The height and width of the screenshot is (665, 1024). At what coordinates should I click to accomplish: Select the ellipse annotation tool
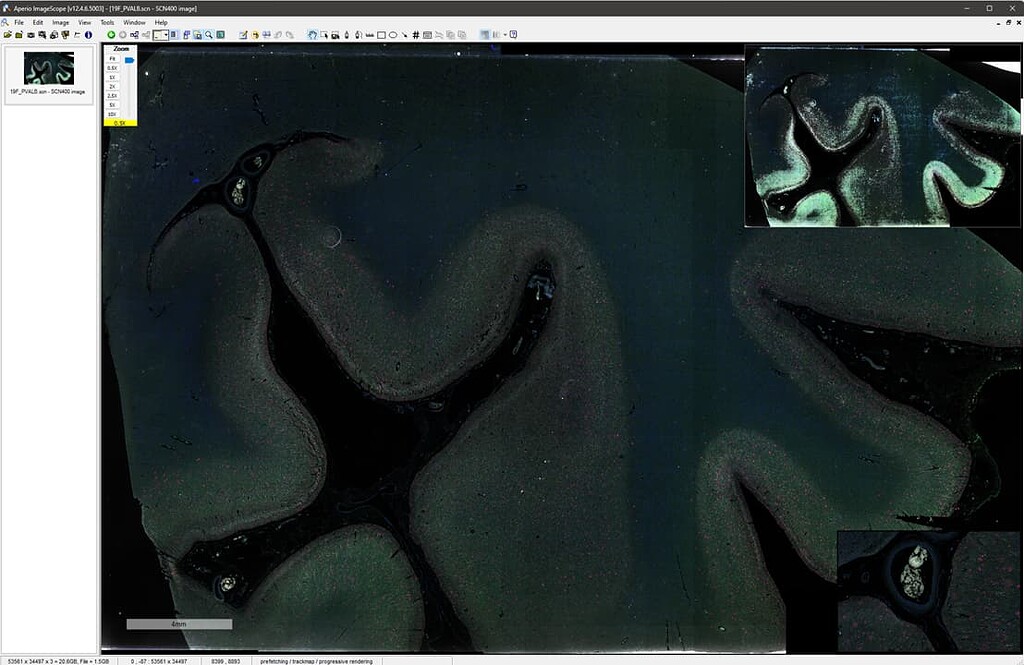392,34
